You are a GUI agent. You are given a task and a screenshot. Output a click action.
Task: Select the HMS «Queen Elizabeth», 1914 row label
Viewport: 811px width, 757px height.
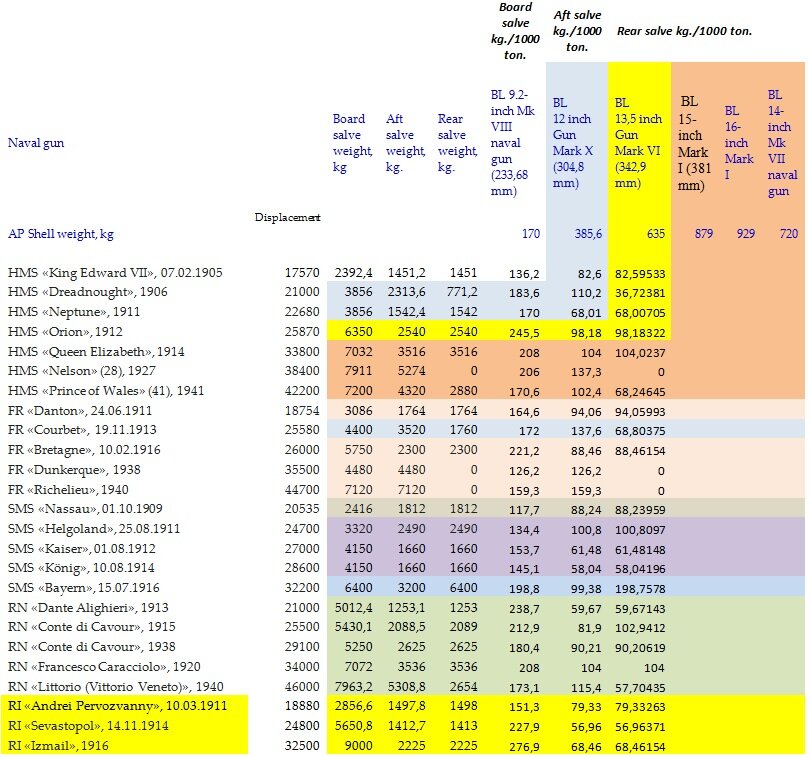(96, 352)
